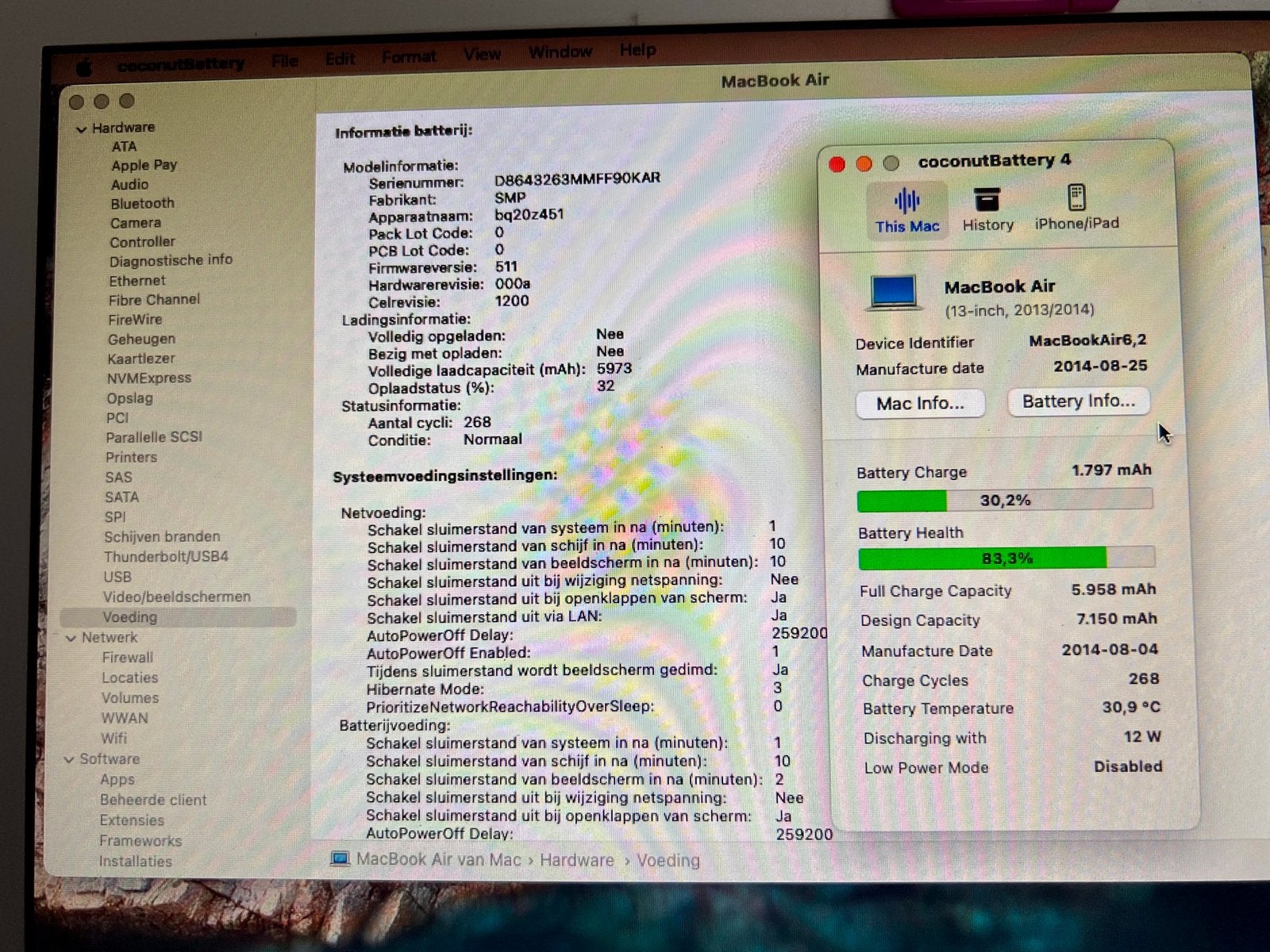Select Diagnostische info in the sidebar
Image resolution: width=1270 pixels, height=952 pixels.
pos(171,260)
